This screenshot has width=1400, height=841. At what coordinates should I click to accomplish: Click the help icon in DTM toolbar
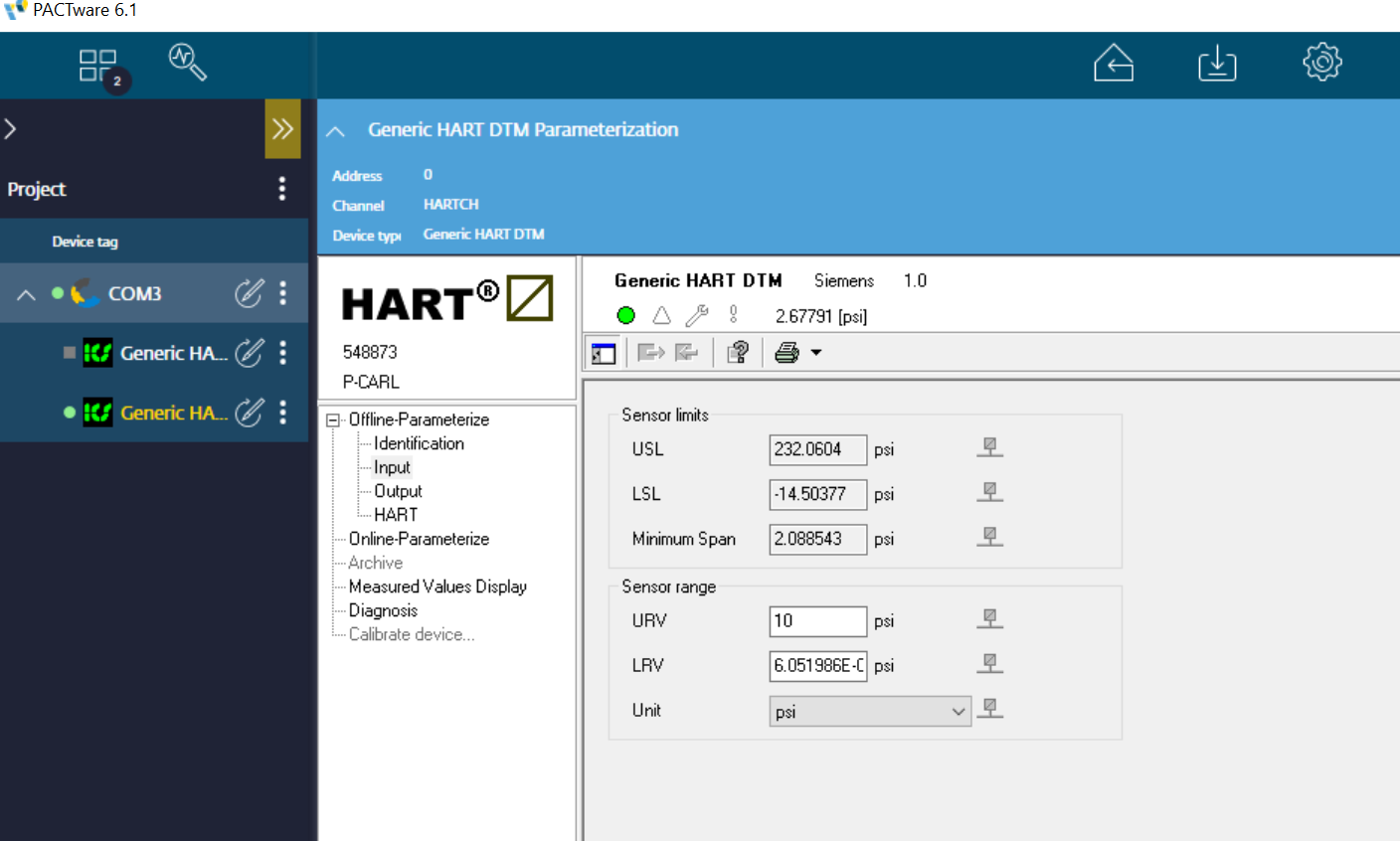[738, 353]
